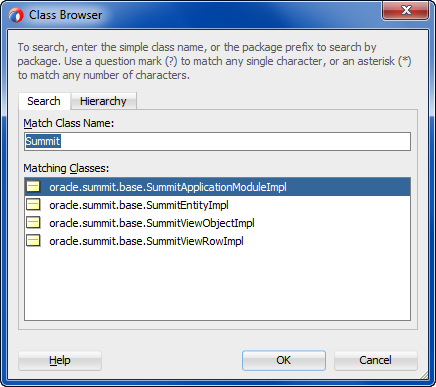Click the class icon beside SummitViewRowImpl
The height and width of the screenshot is (387, 436).
click(33, 241)
